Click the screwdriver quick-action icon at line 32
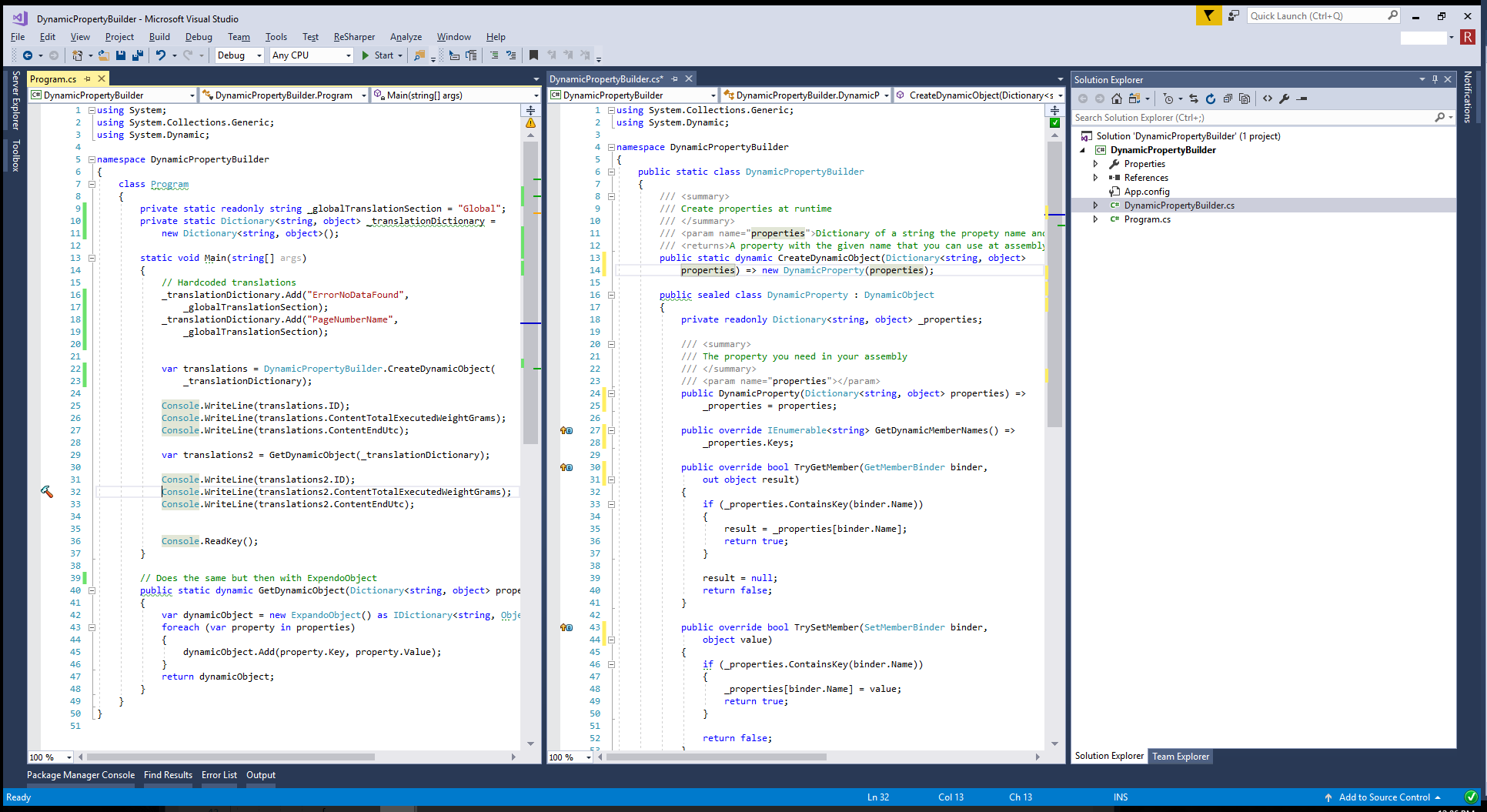 click(47, 492)
